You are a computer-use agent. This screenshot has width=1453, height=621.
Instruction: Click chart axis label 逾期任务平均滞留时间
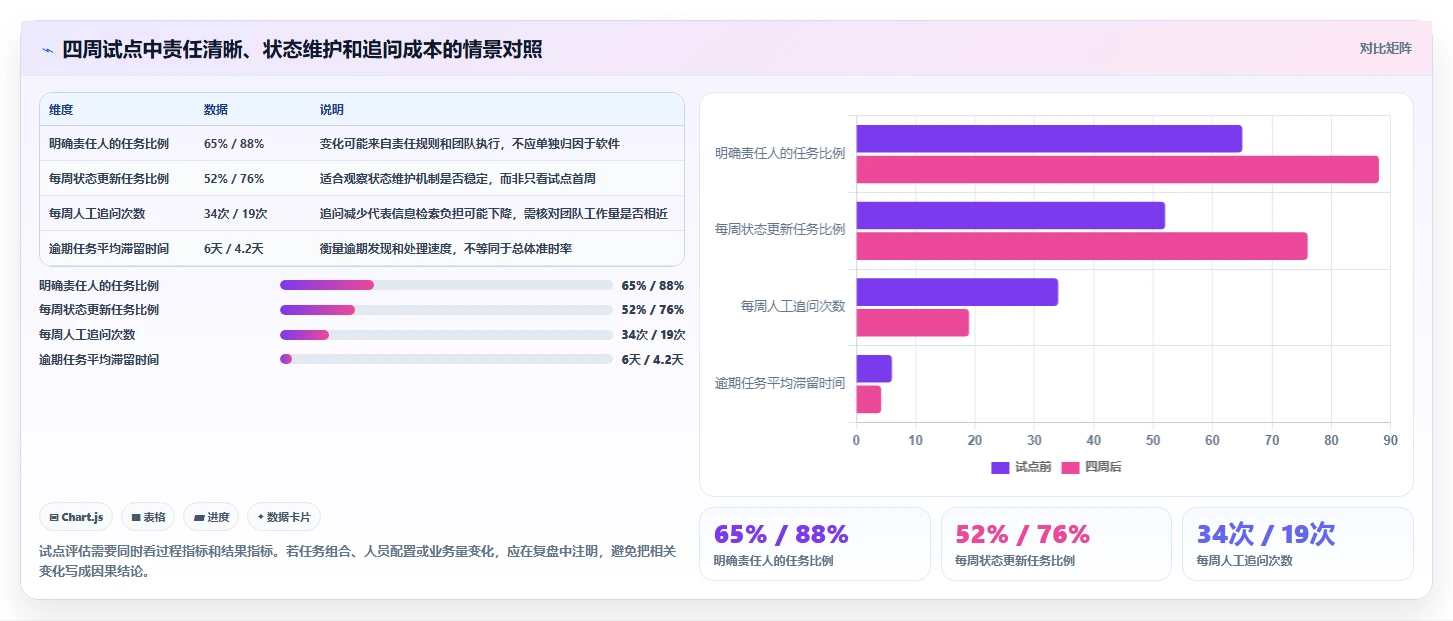click(780, 383)
